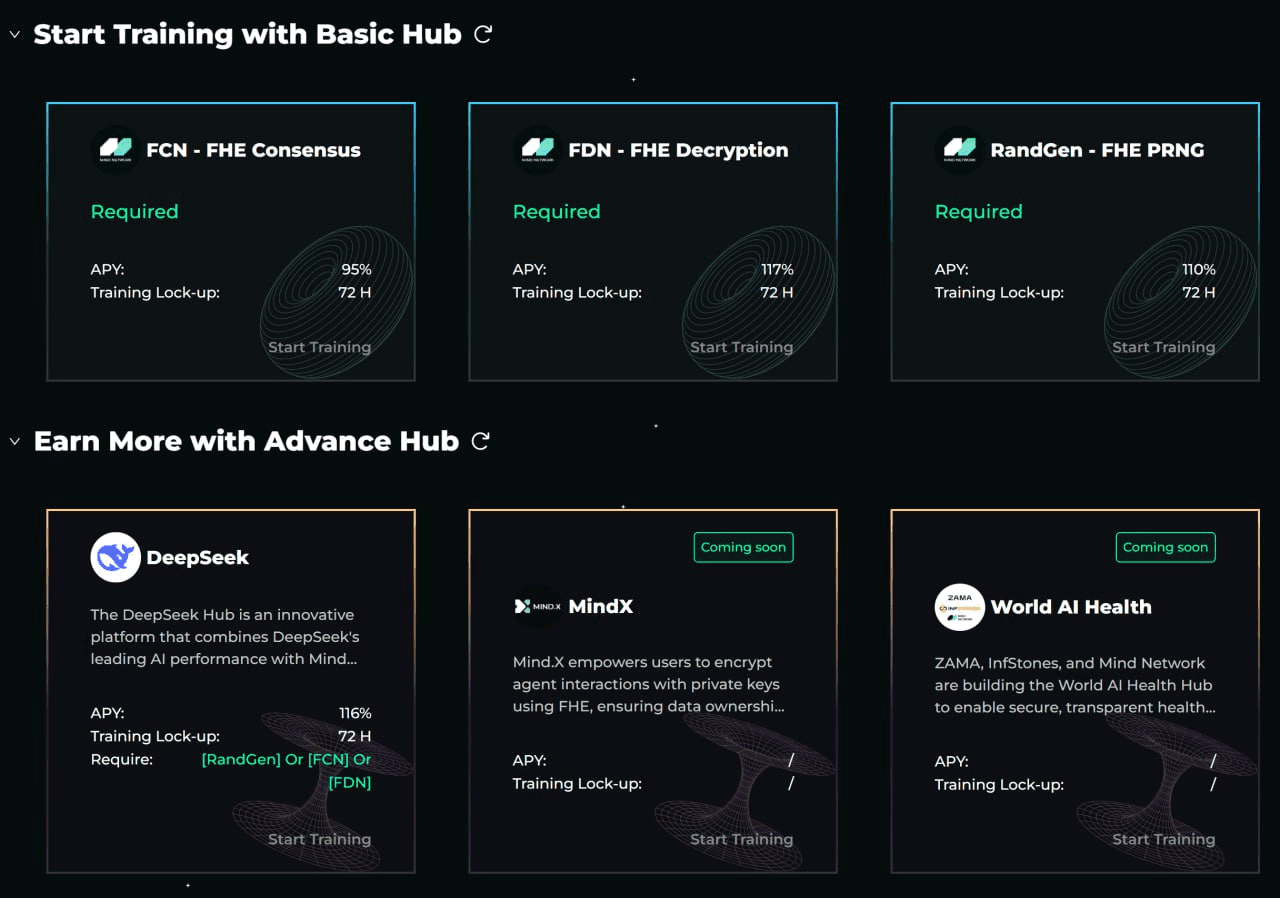Click the DeepSeek whale logo
Viewport: 1280px width, 898px height.
pos(115,557)
